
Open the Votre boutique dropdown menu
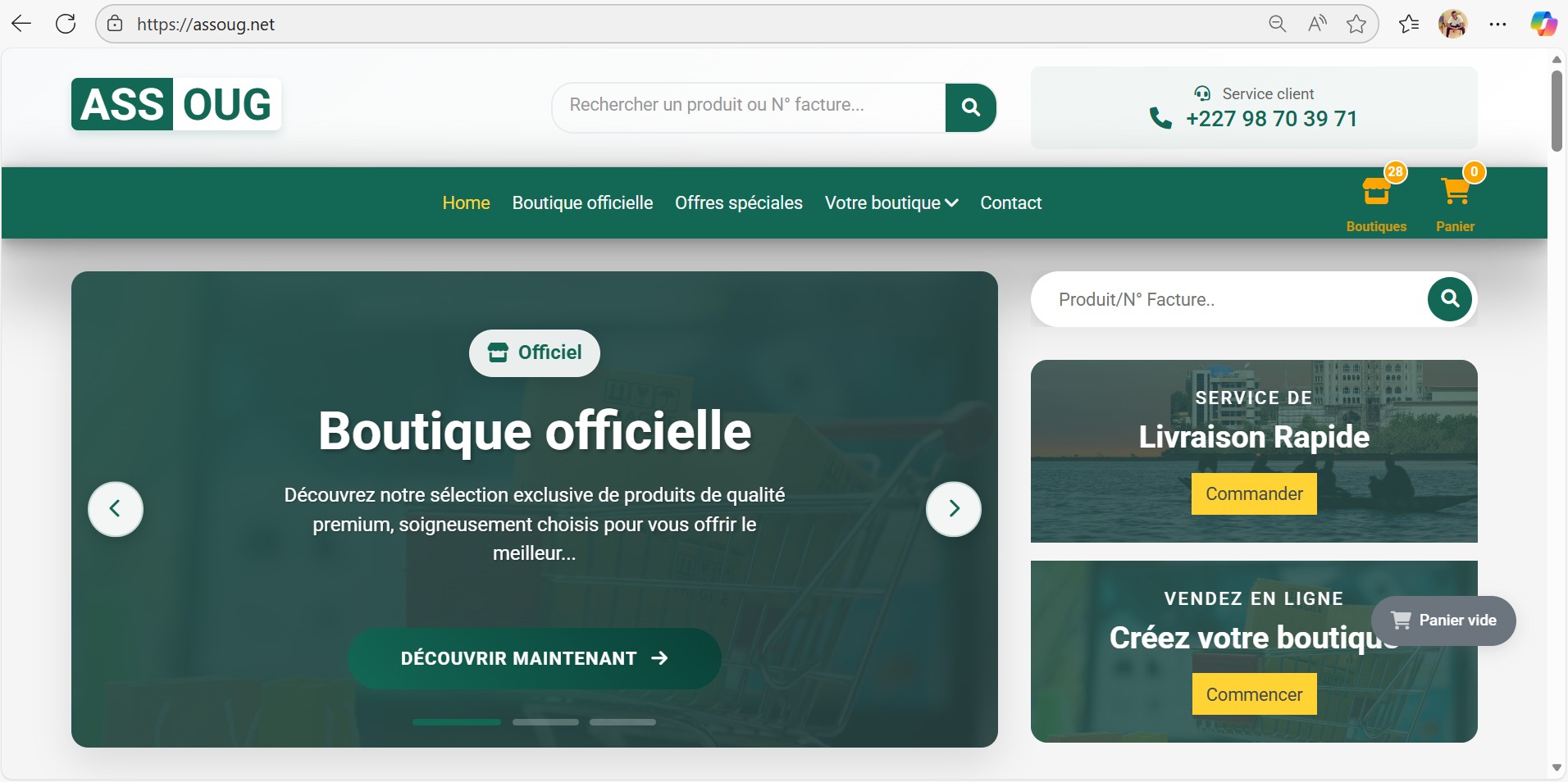coord(891,202)
